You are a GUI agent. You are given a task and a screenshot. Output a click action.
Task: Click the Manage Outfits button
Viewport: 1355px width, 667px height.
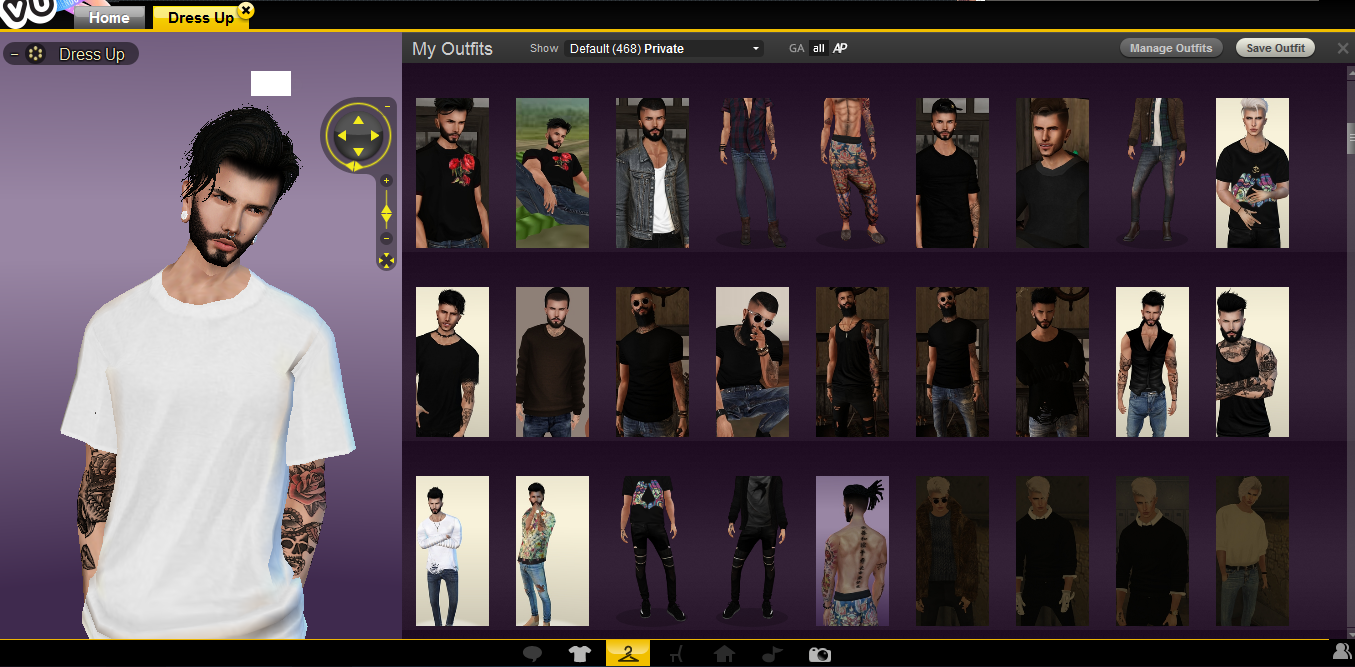[1171, 48]
